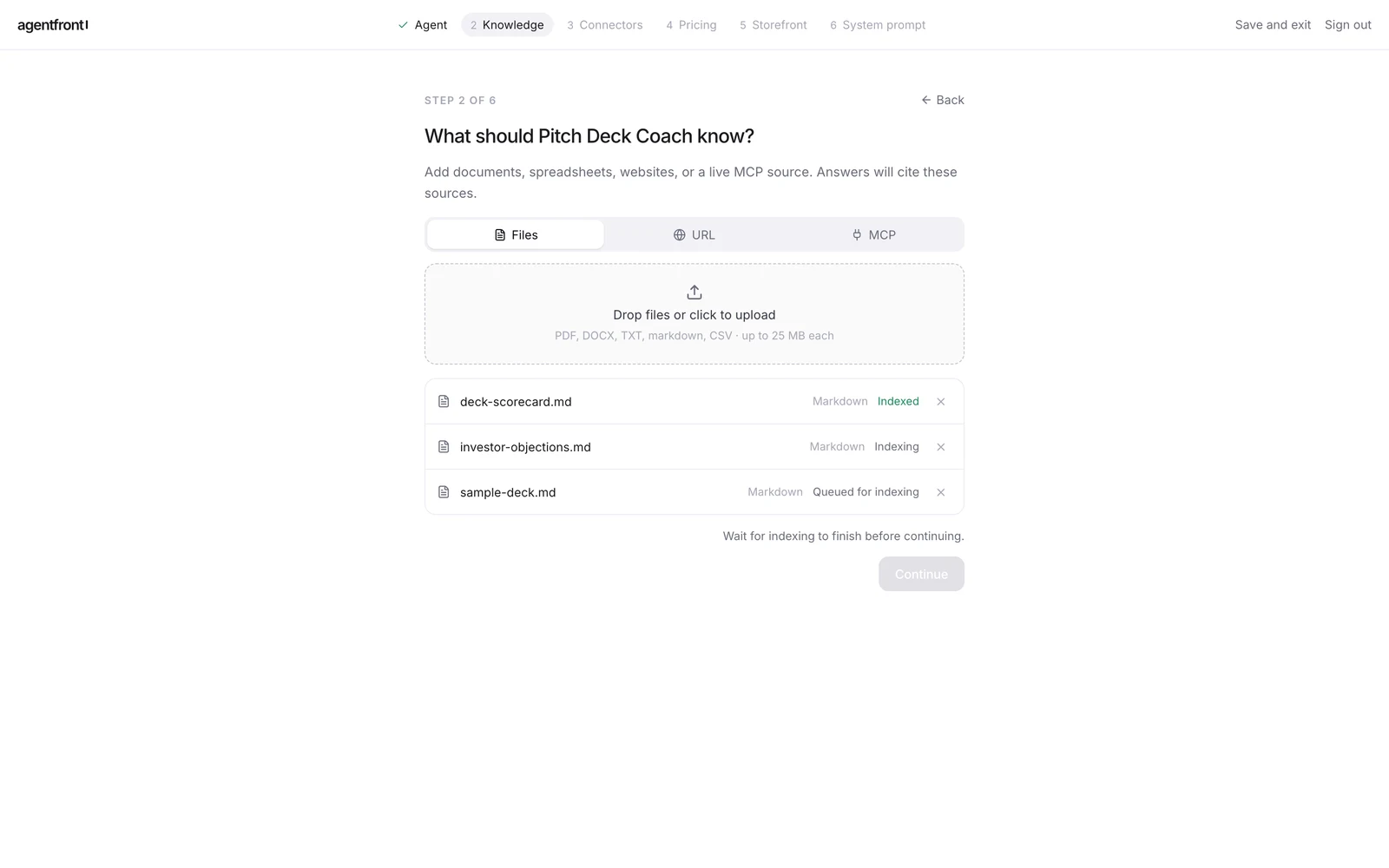Remove sample-deck.md with its X icon
1389x868 pixels.
[x=940, y=492]
